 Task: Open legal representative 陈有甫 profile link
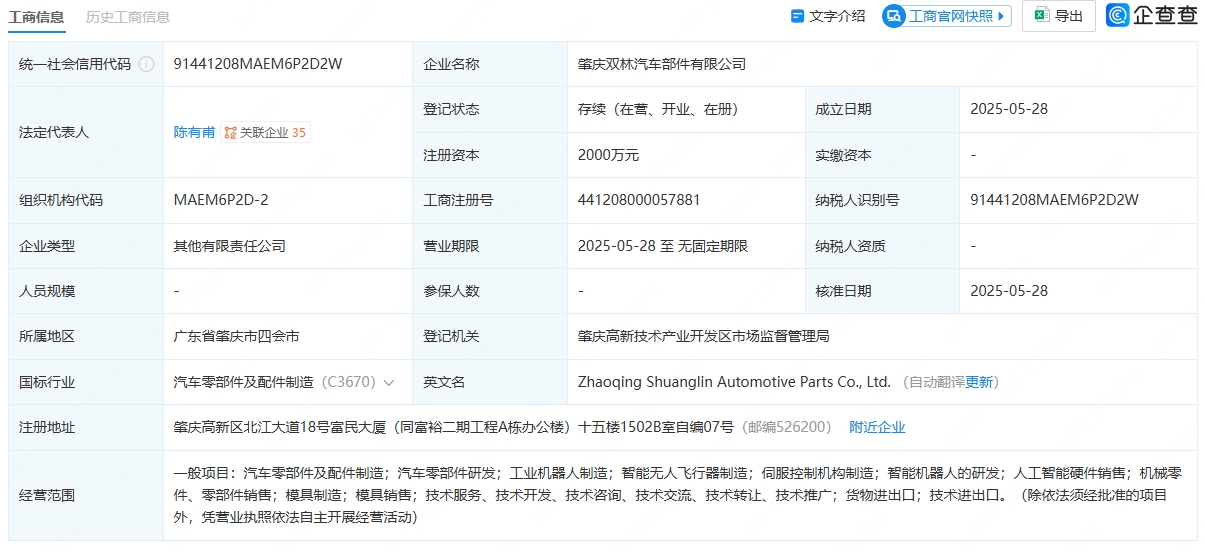194,132
